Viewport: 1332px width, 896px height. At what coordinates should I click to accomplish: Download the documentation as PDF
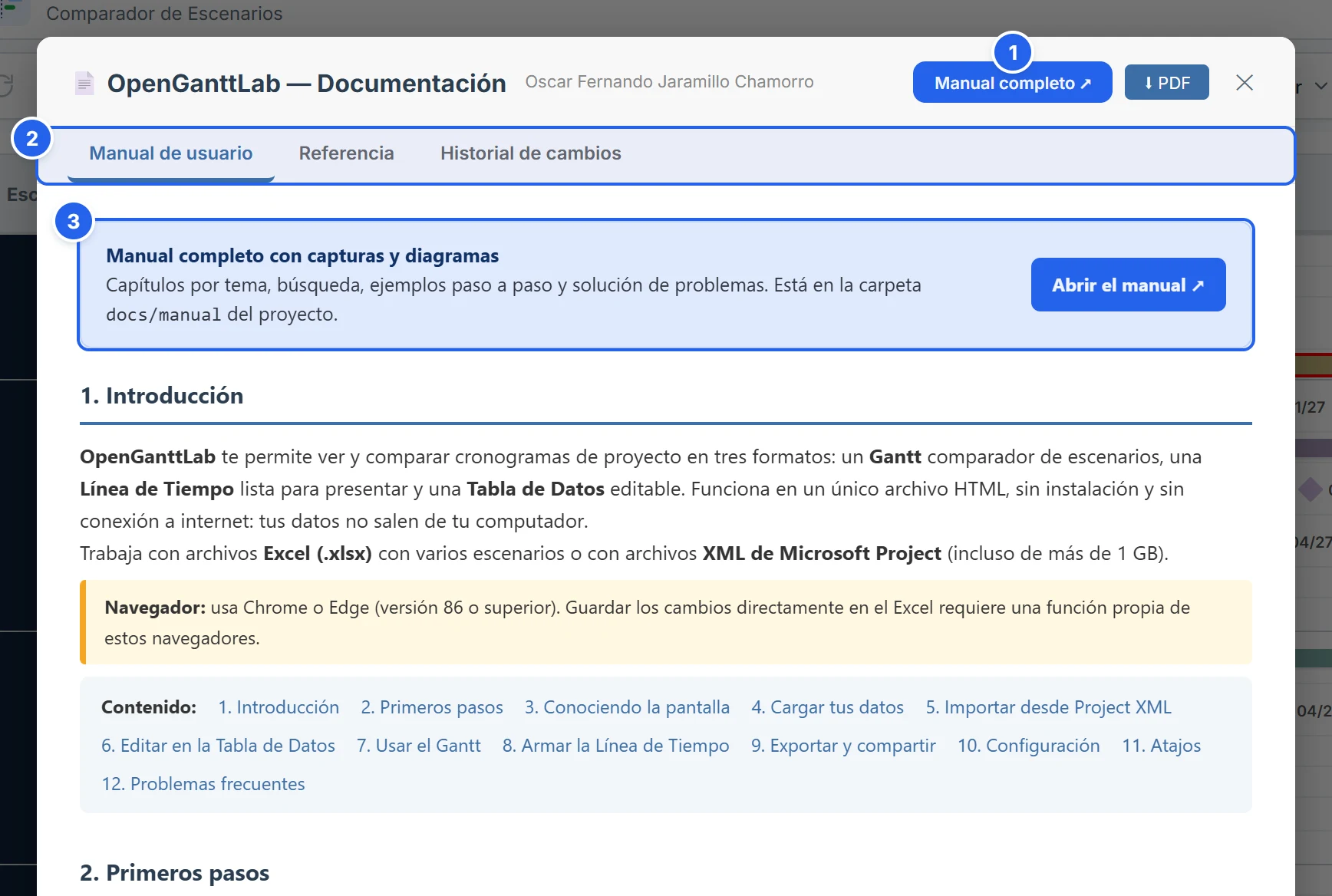point(1166,82)
